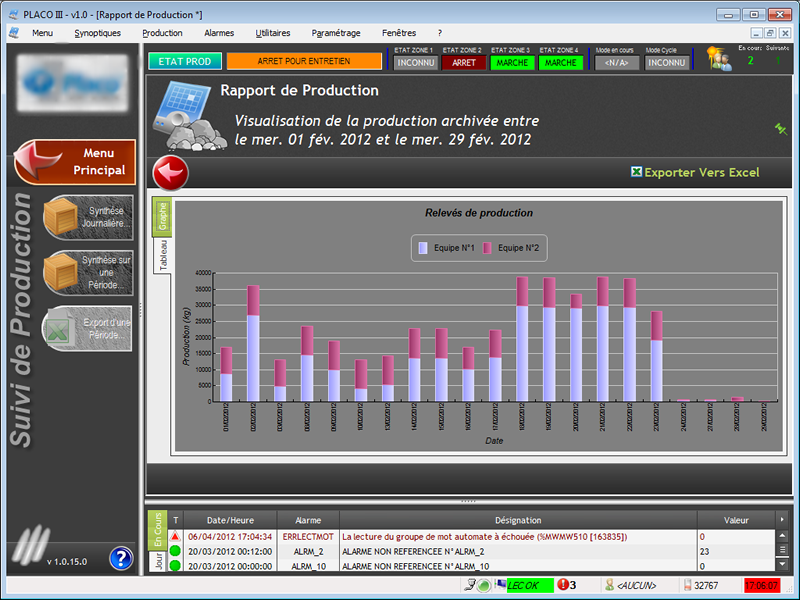Click Exporter Vers Excel link

695,172
